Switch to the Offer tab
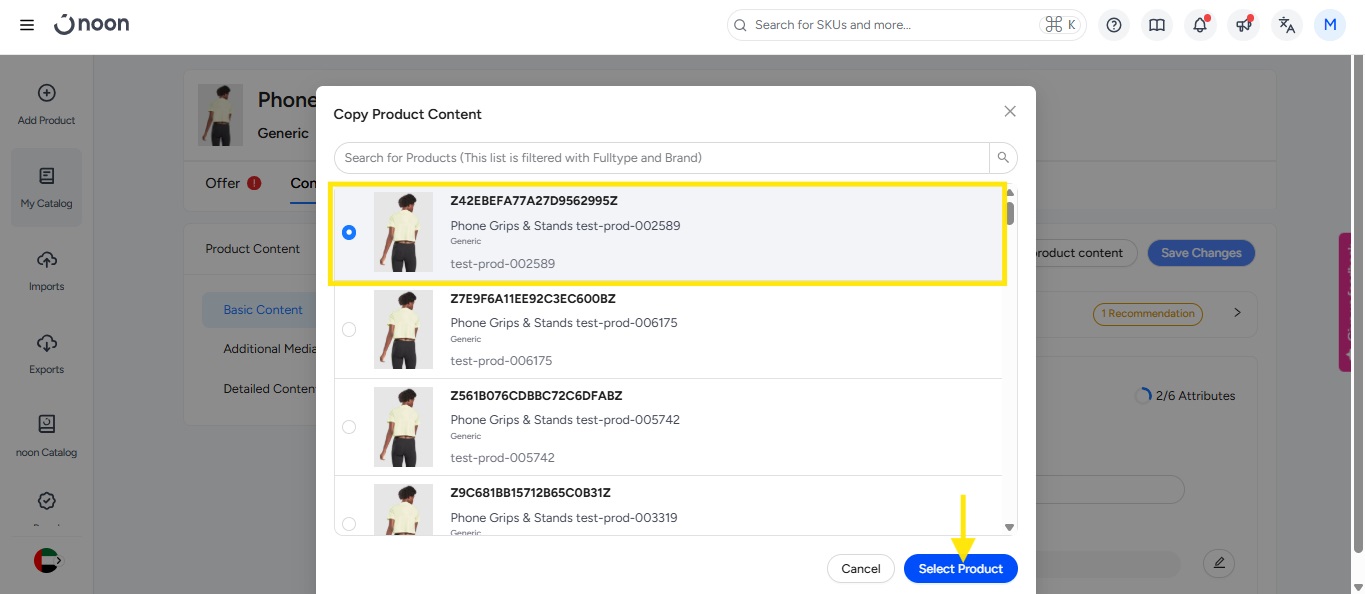This screenshot has height=594, width=1365. tap(223, 183)
